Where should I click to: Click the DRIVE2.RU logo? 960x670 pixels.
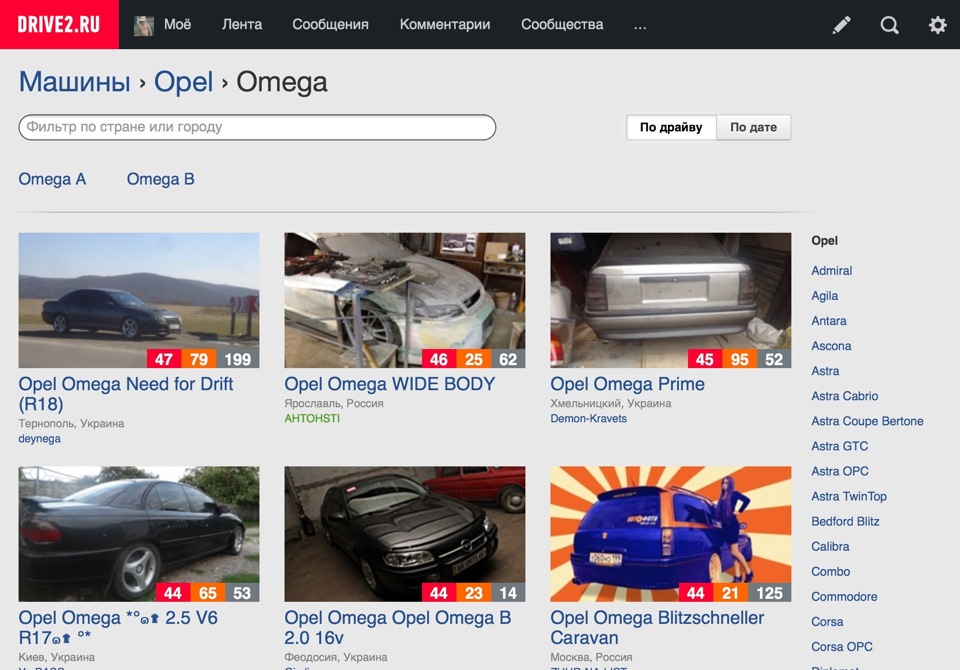point(59,24)
